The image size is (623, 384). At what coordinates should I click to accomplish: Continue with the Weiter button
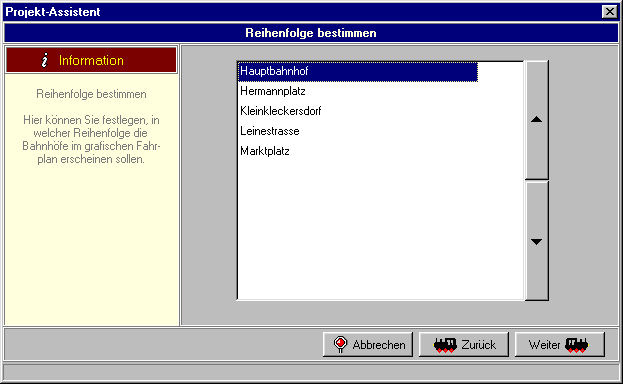(x=559, y=345)
